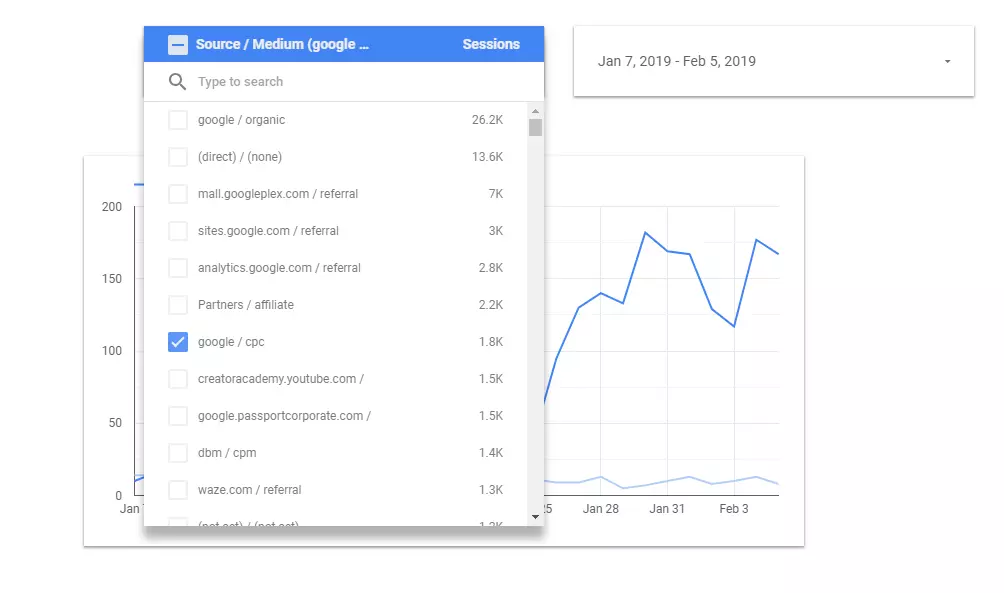
Task: Click the Feb 3 axis label
Action: point(734,509)
